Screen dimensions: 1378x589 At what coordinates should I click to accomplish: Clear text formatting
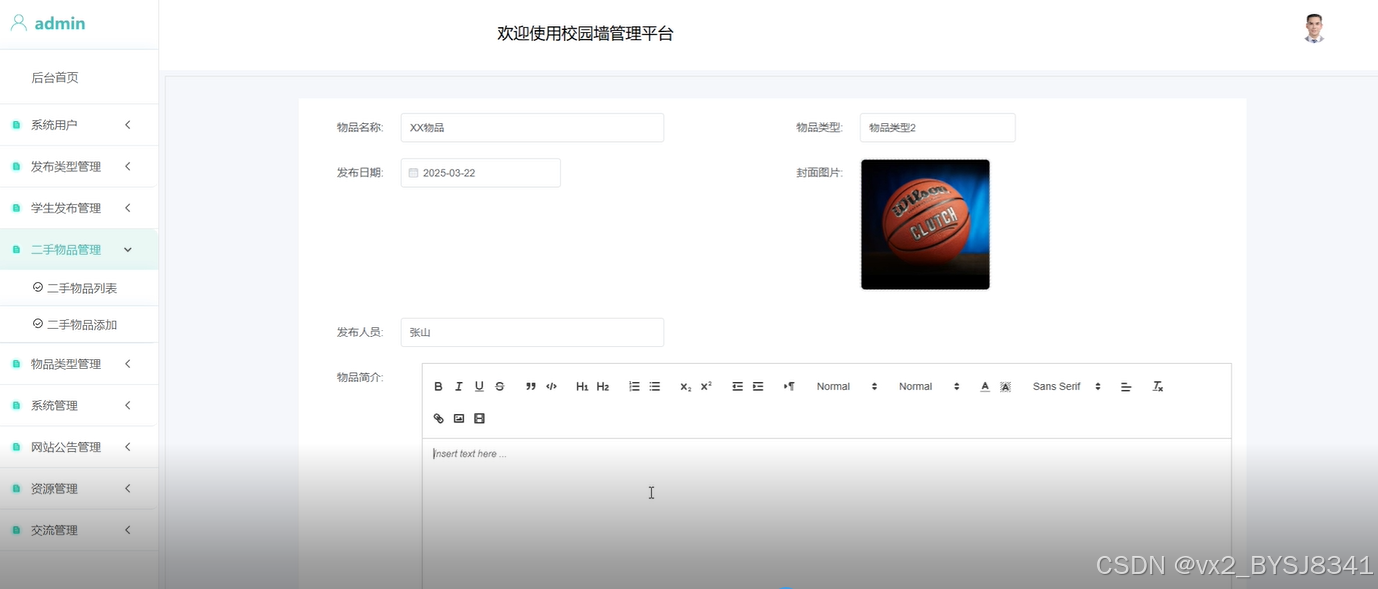(x=1158, y=386)
